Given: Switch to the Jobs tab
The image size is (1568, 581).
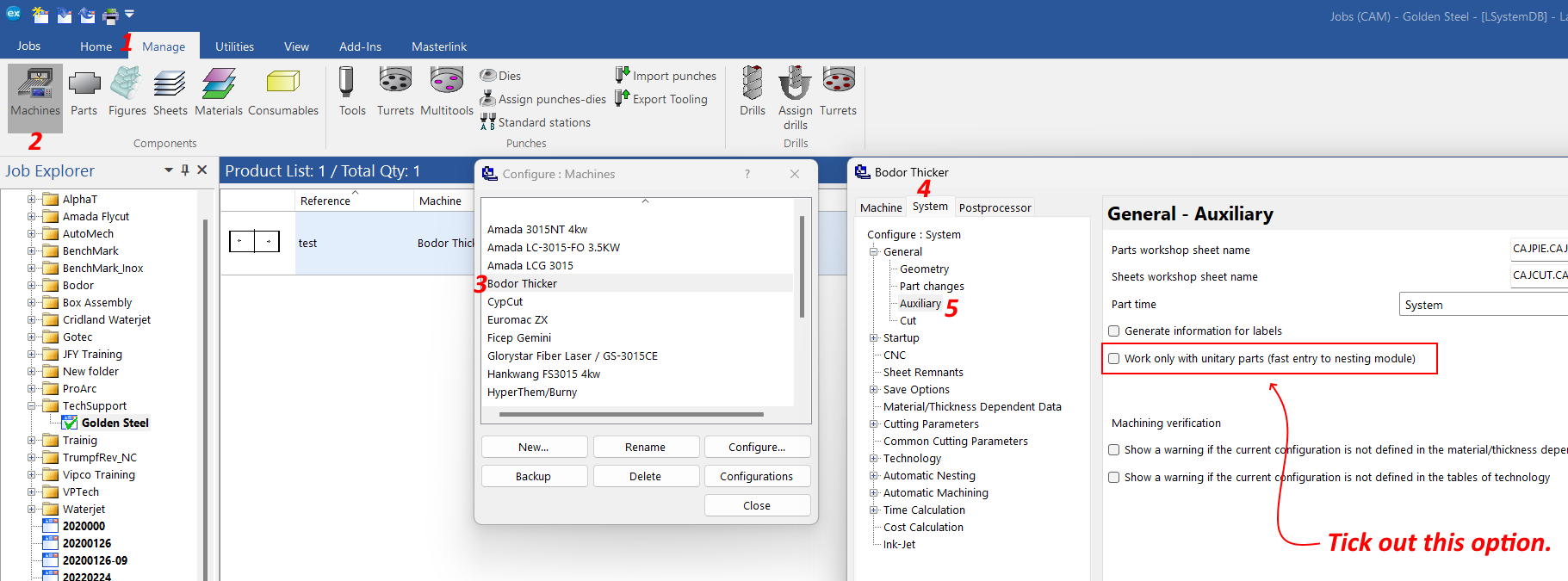Looking at the screenshot, I should click(x=29, y=46).
